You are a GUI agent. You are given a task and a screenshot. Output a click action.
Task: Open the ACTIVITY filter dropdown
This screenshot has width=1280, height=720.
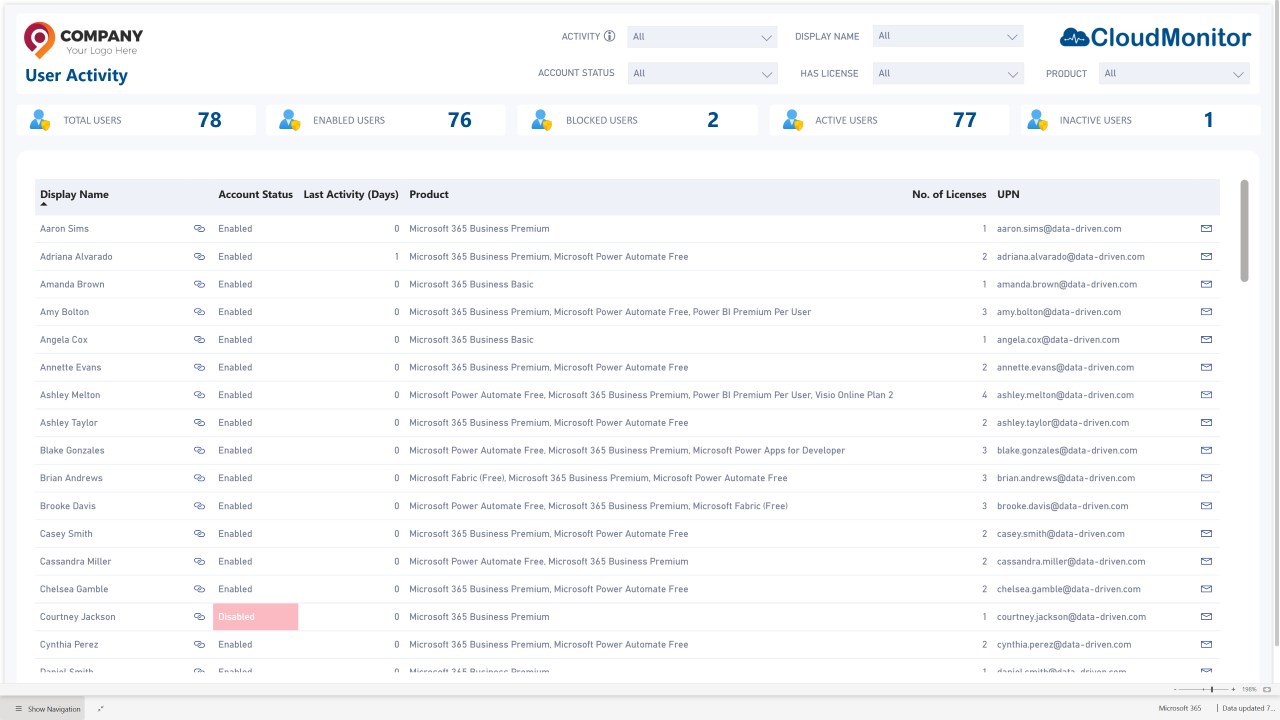pyautogui.click(x=702, y=37)
